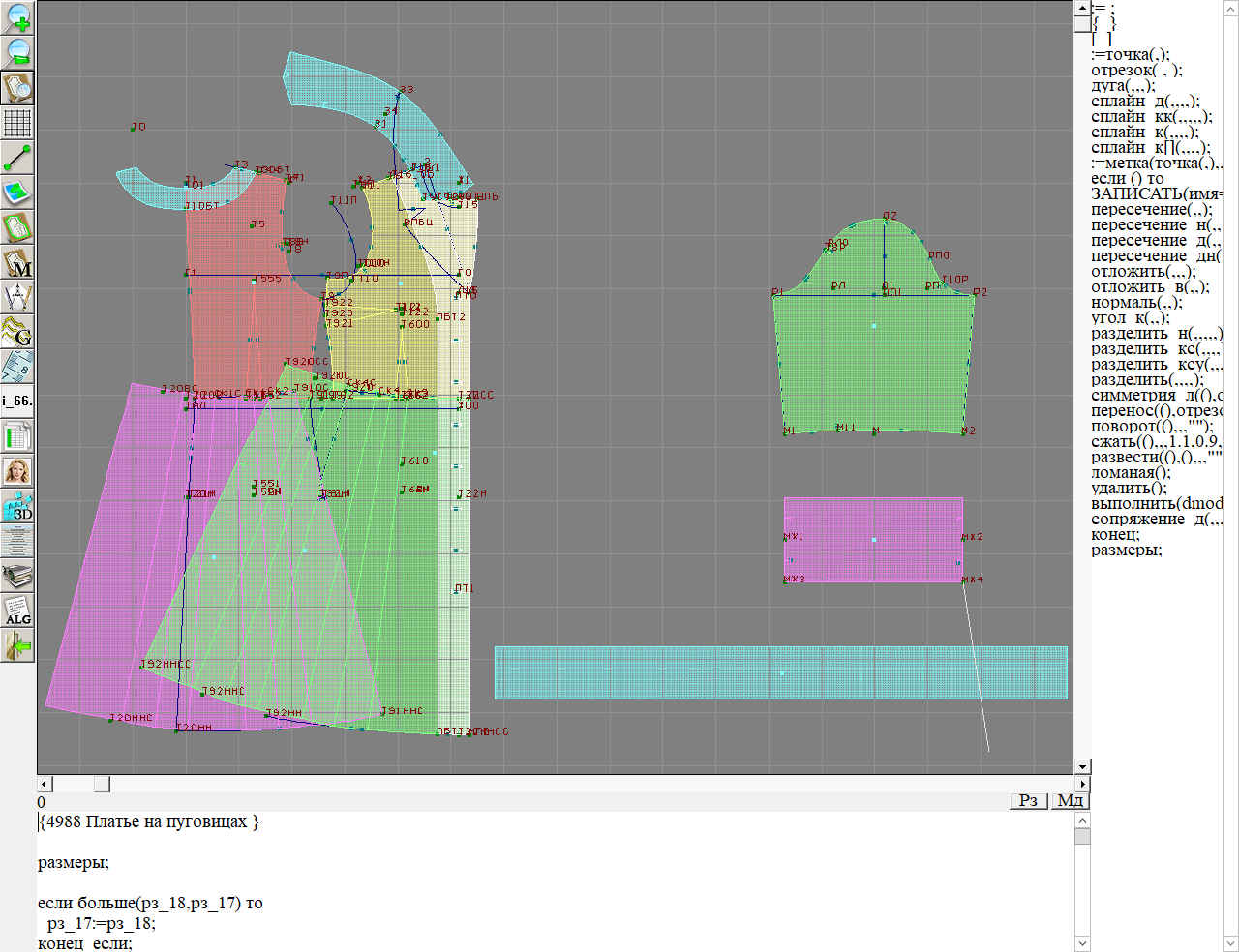
Task: Click the zoom out magnifier icon
Action: pyautogui.click(x=17, y=52)
